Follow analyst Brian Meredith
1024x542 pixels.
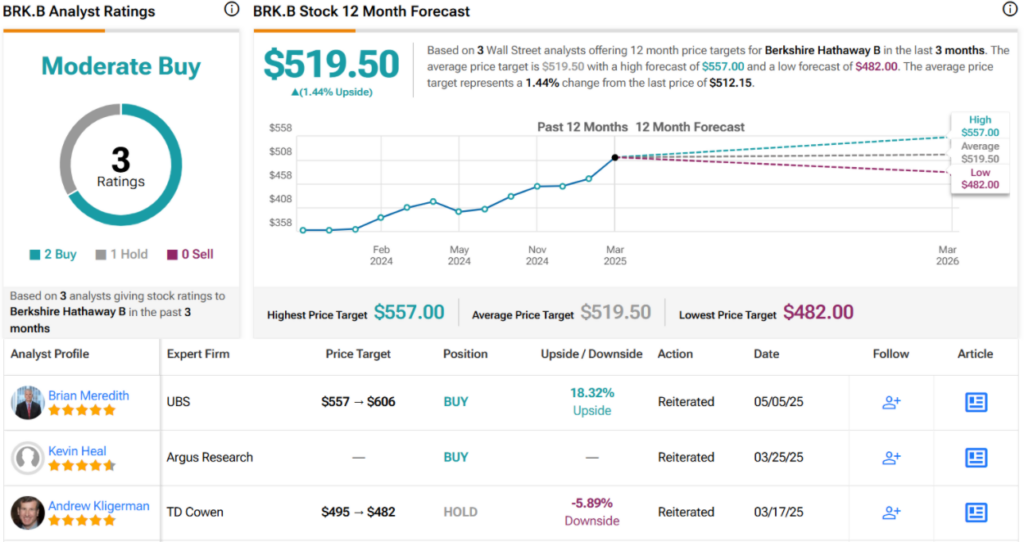(891, 402)
